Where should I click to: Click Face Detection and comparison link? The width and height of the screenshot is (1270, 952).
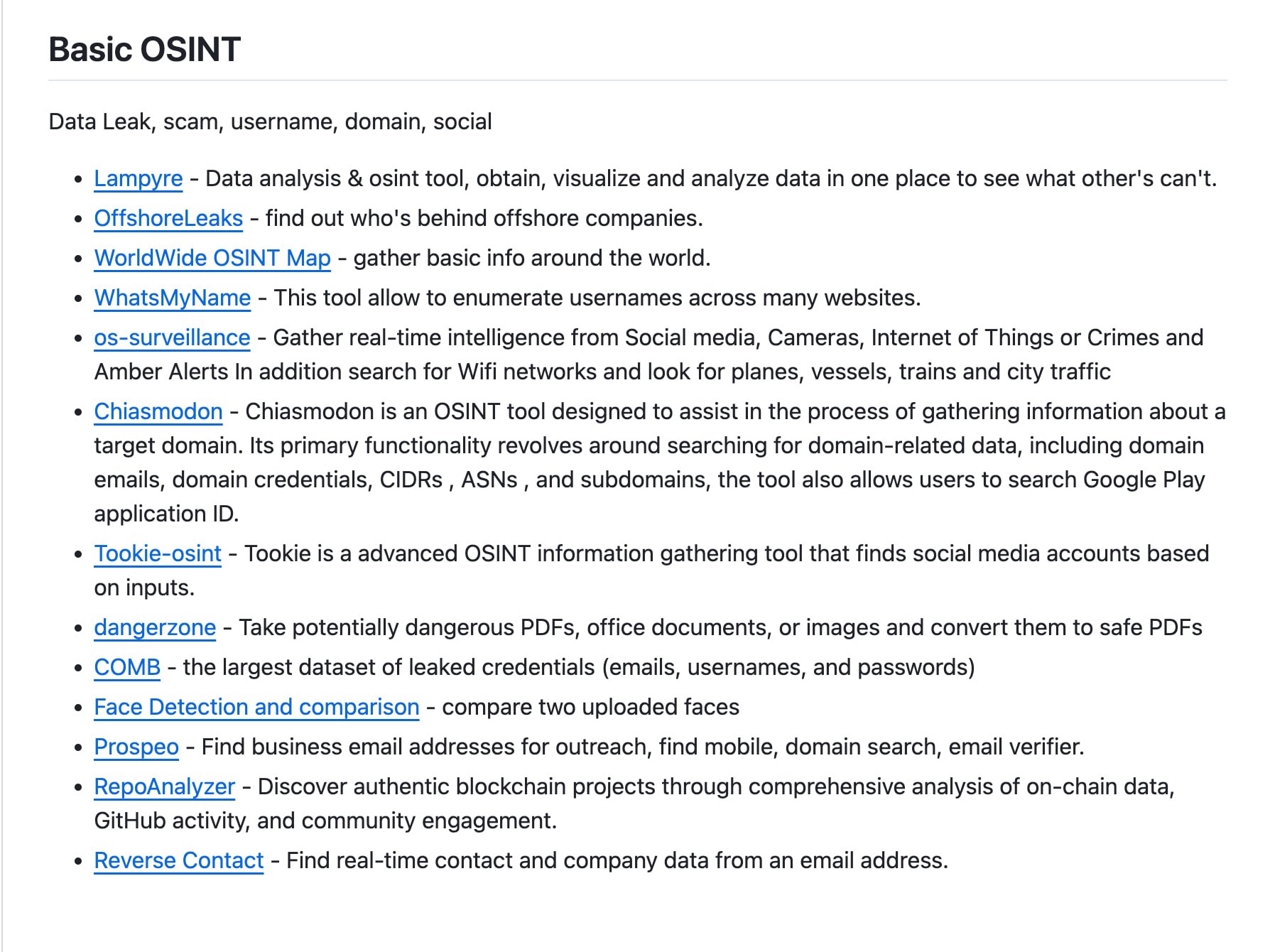click(x=256, y=707)
